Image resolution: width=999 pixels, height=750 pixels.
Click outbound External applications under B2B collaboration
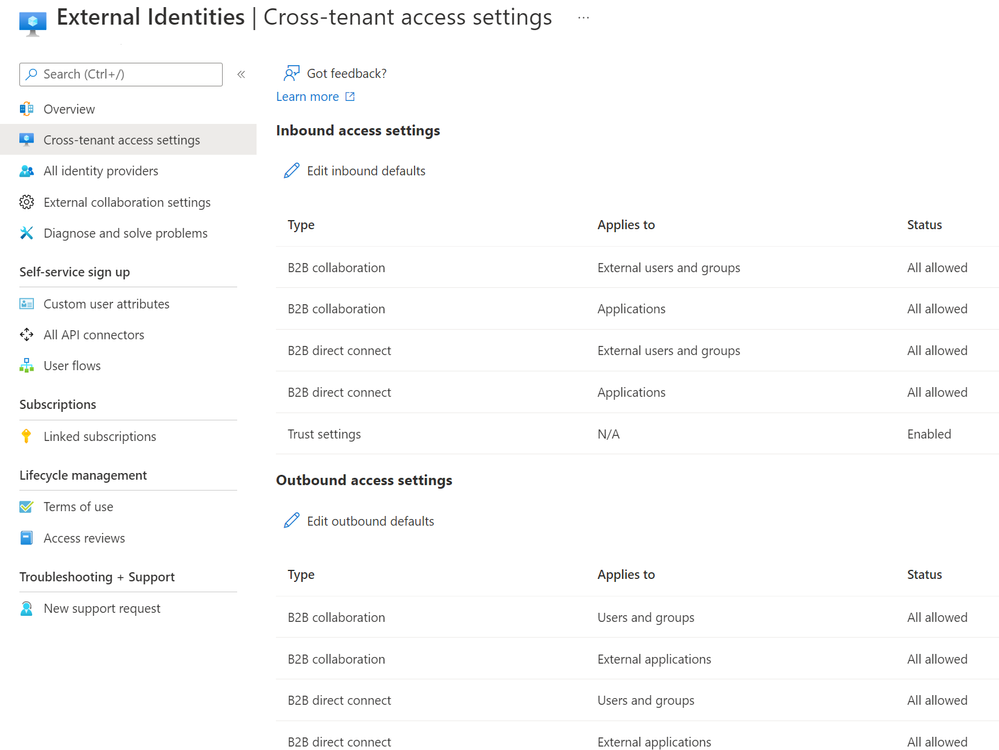click(x=654, y=660)
